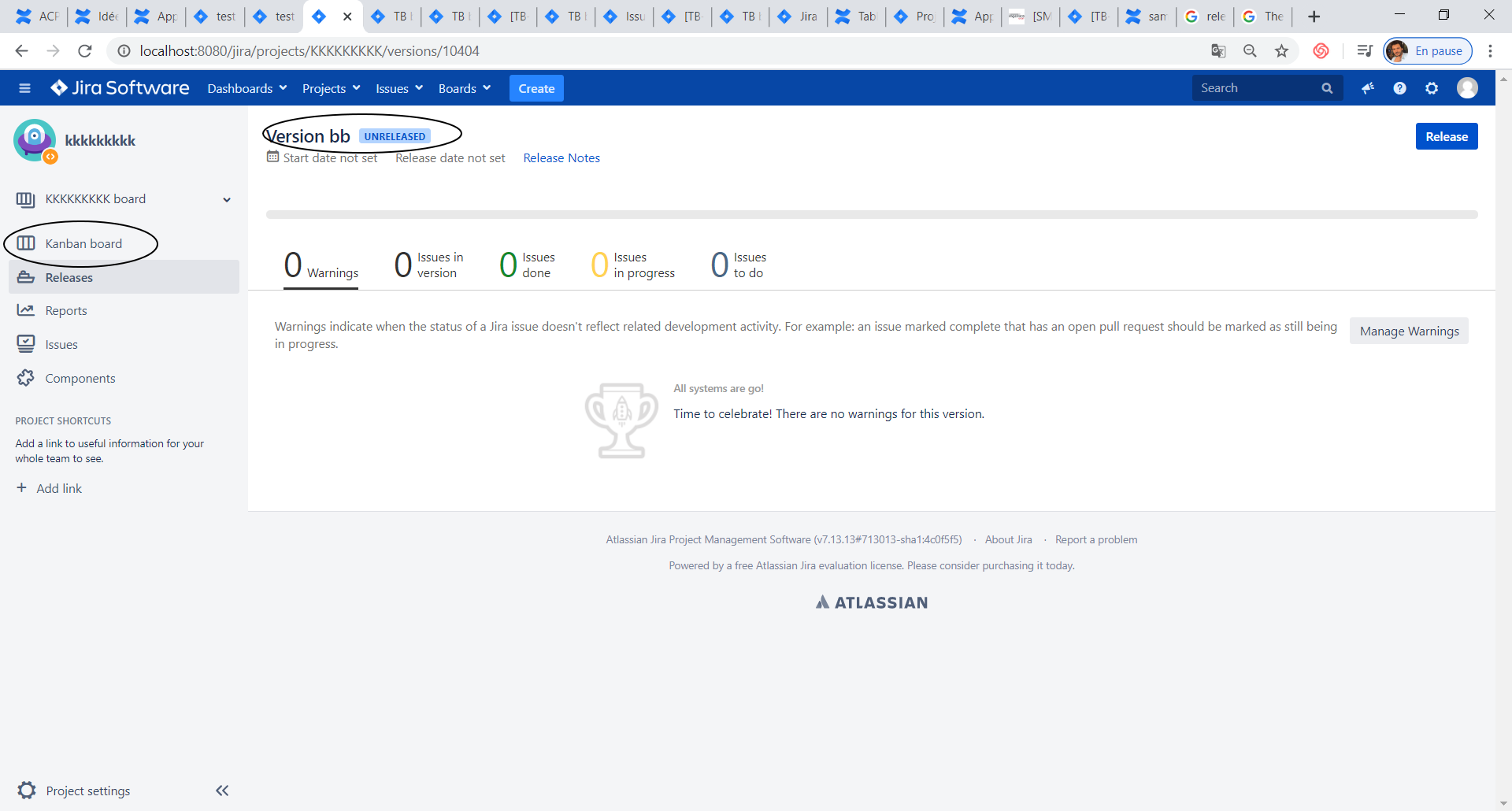The image size is (1512, 811).
Task: Reload the page in browser
Action: click(x=85, y=51)
